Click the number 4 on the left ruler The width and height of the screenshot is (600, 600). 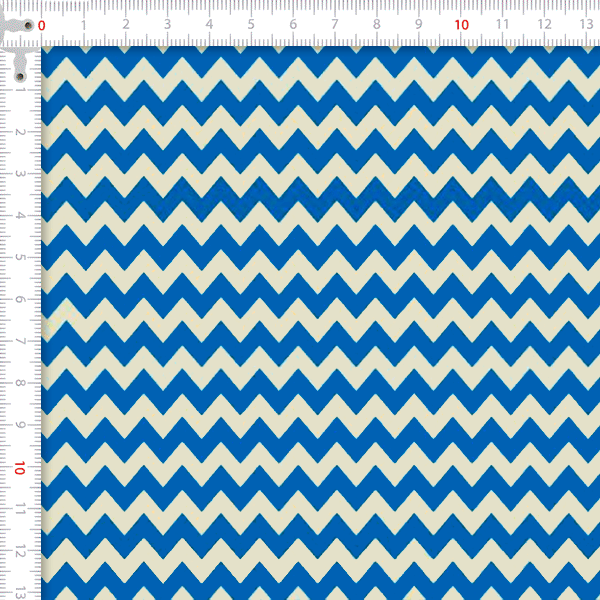(x=20, y=216)
